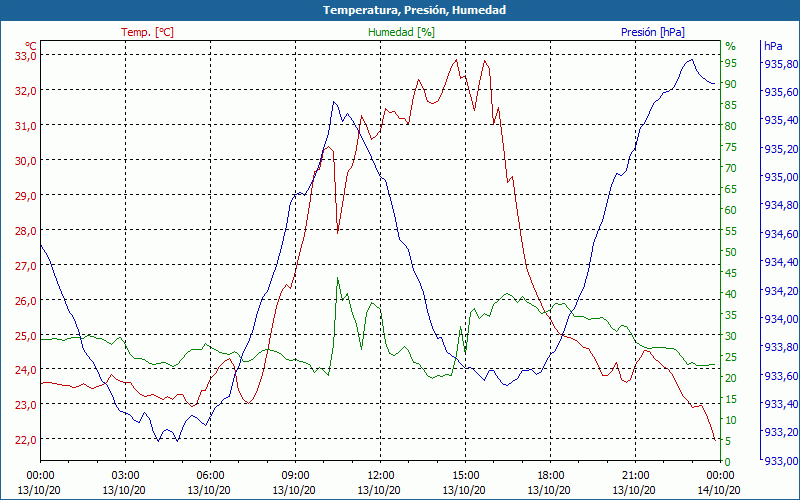
Task: Click the '31,0' temperature axis value
Action: click(x=26, y=126)
